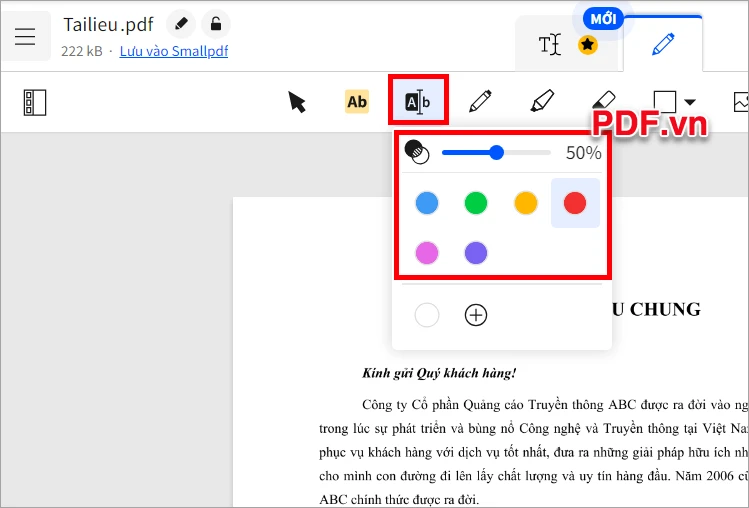This screenshot has height=508, width=749.
Task: Add a custom color with plus button
Action: click(x=476, y=315)
